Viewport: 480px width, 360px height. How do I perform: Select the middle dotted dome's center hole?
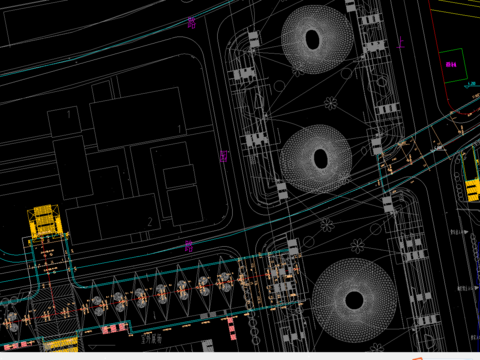point(320,158)
